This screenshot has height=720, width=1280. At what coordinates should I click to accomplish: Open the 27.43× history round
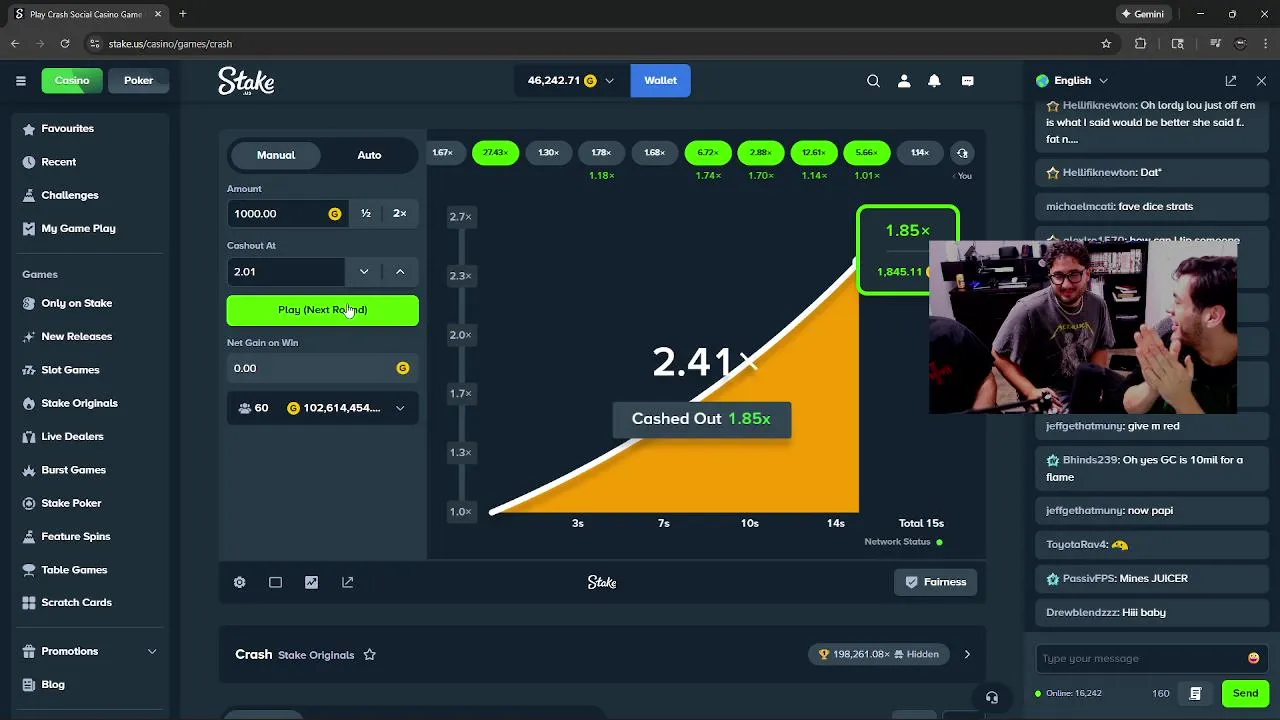pos(495,153)
